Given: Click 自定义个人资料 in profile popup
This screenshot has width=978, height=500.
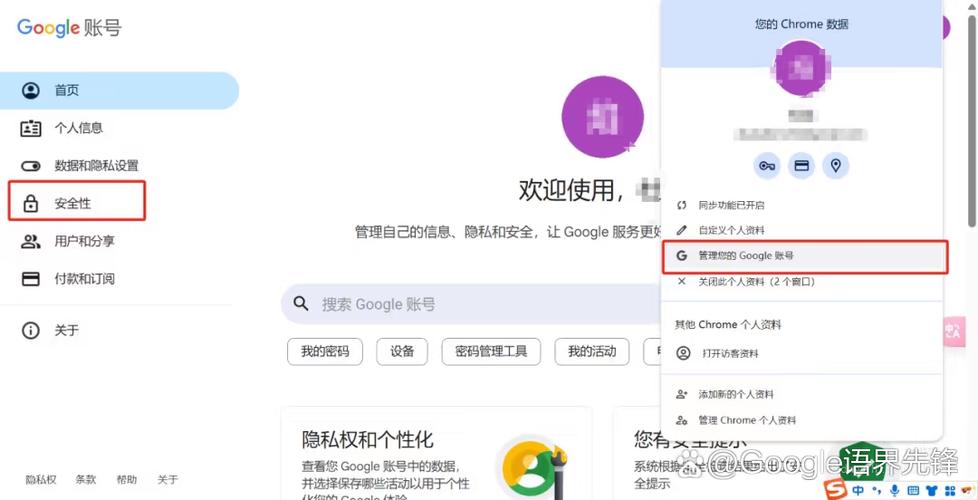Looking at the screenshot, I should click(x=801, y=230).
